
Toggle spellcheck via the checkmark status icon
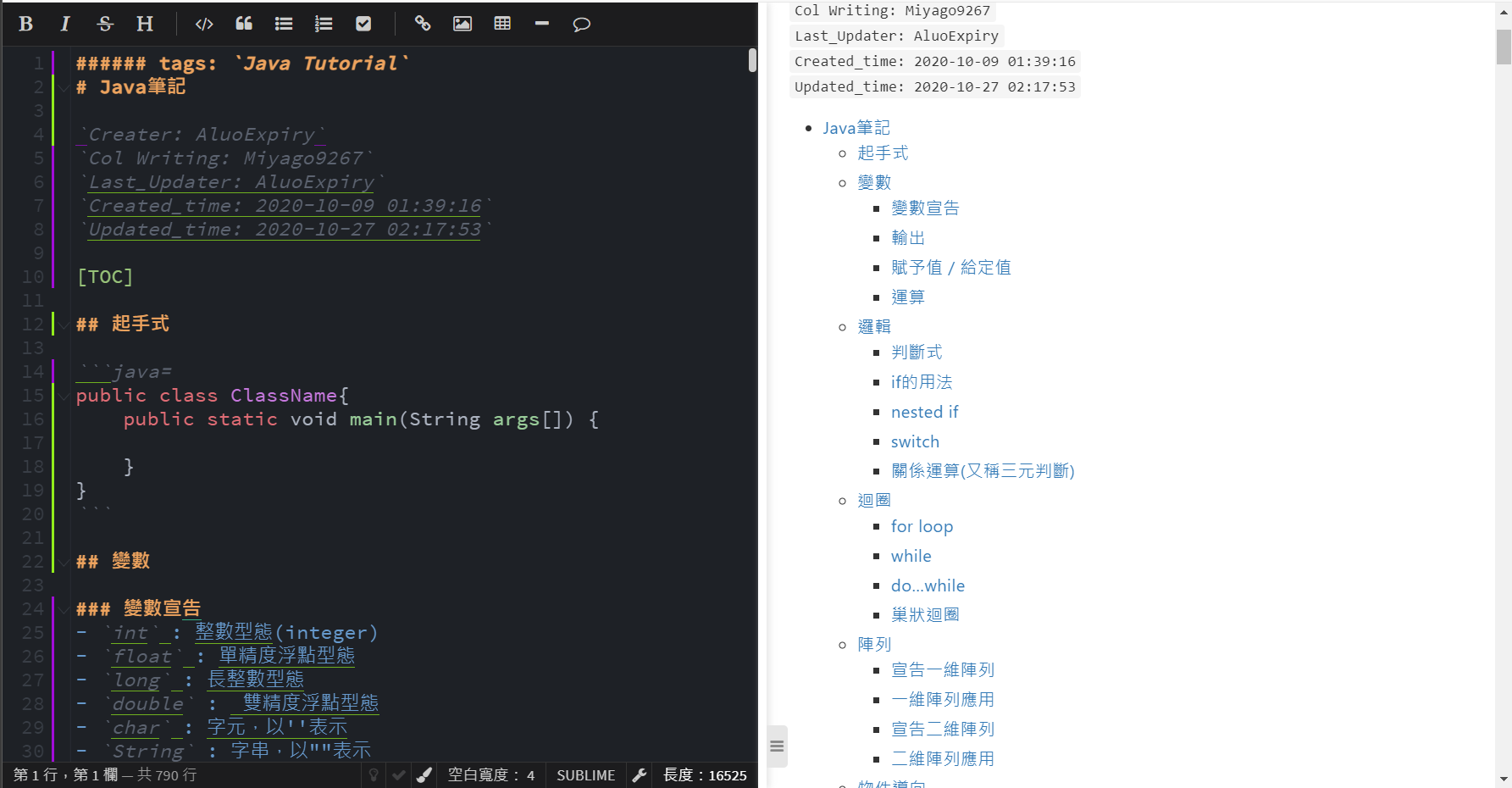[x=398, y=774]
